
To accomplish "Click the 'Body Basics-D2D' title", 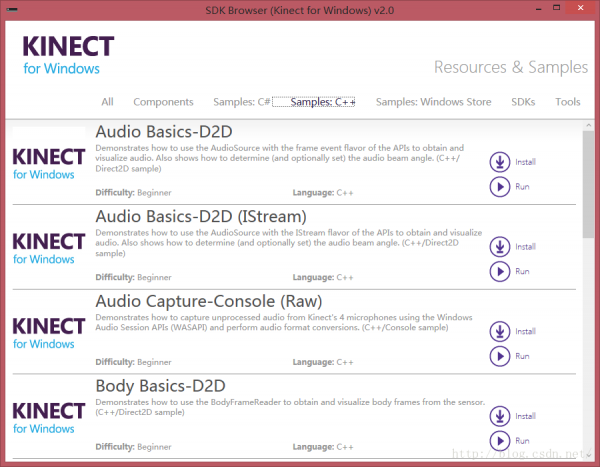I will point(160,386).
